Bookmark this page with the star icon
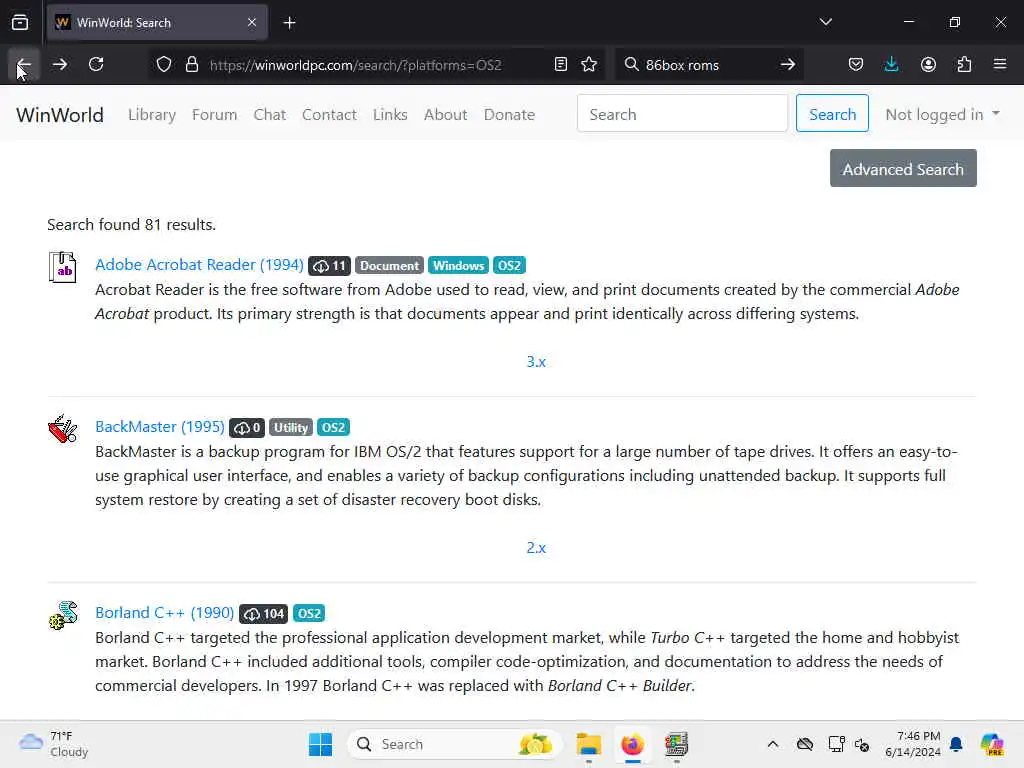The height and width of the screenshot is (768, 1024). [589, 65]
